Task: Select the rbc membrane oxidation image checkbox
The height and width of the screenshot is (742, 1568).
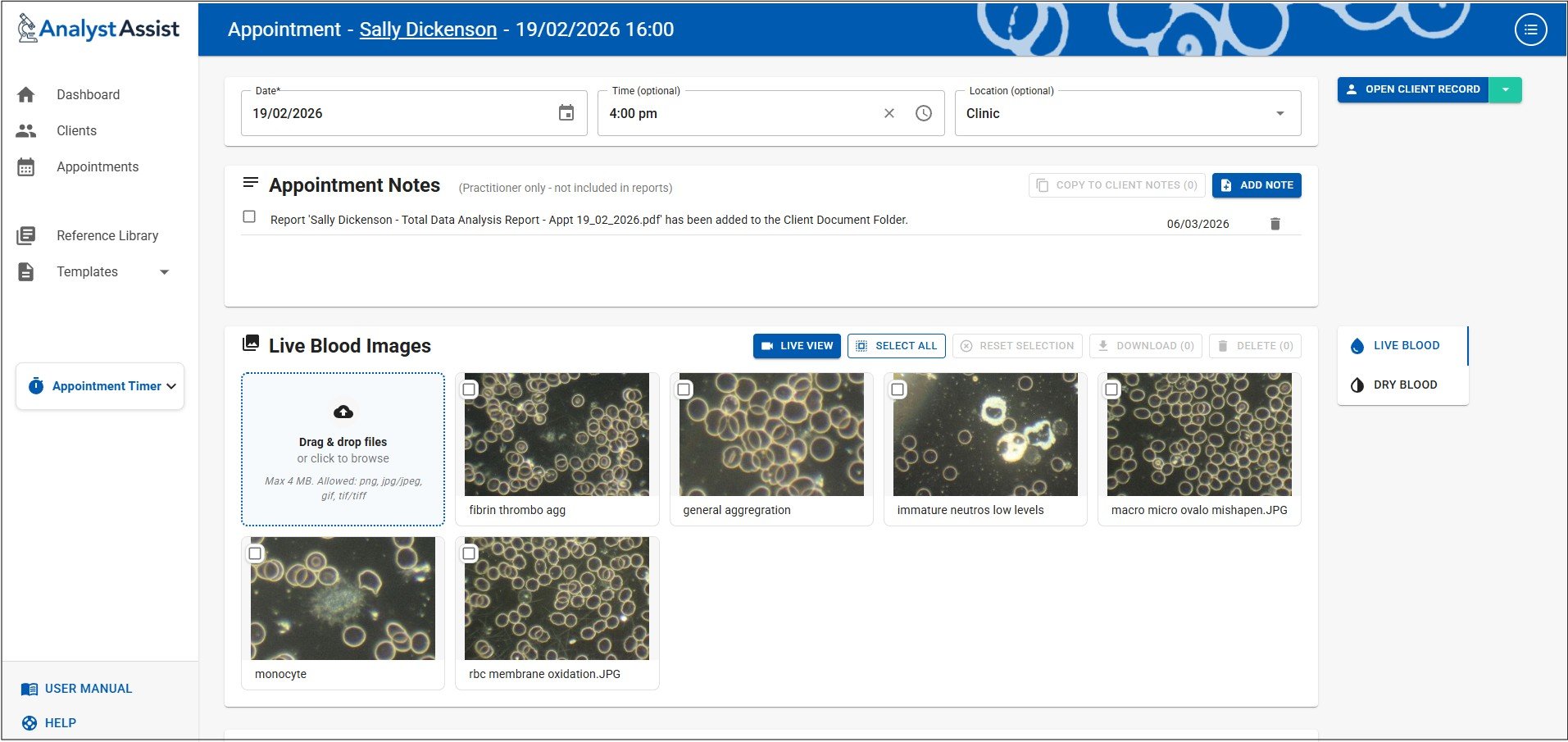Action: coord(469,553)
